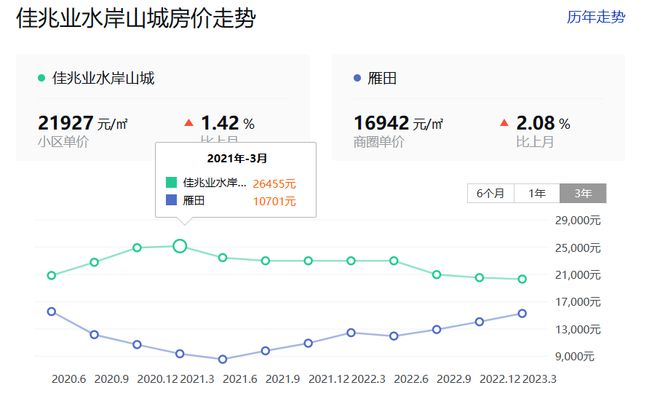Image resolution: width=660 pixels, height=396 pixels.
Task: Click the blue legend dot beside 雁田
Action: (x=357, y=78)
